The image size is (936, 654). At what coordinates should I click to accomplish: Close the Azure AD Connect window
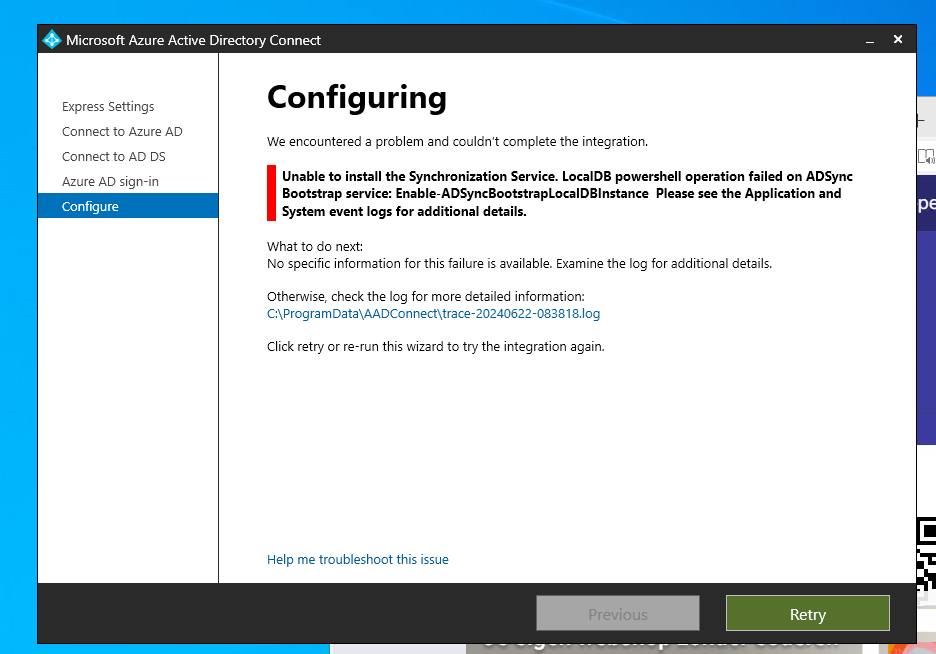click(x=898, y=39)
